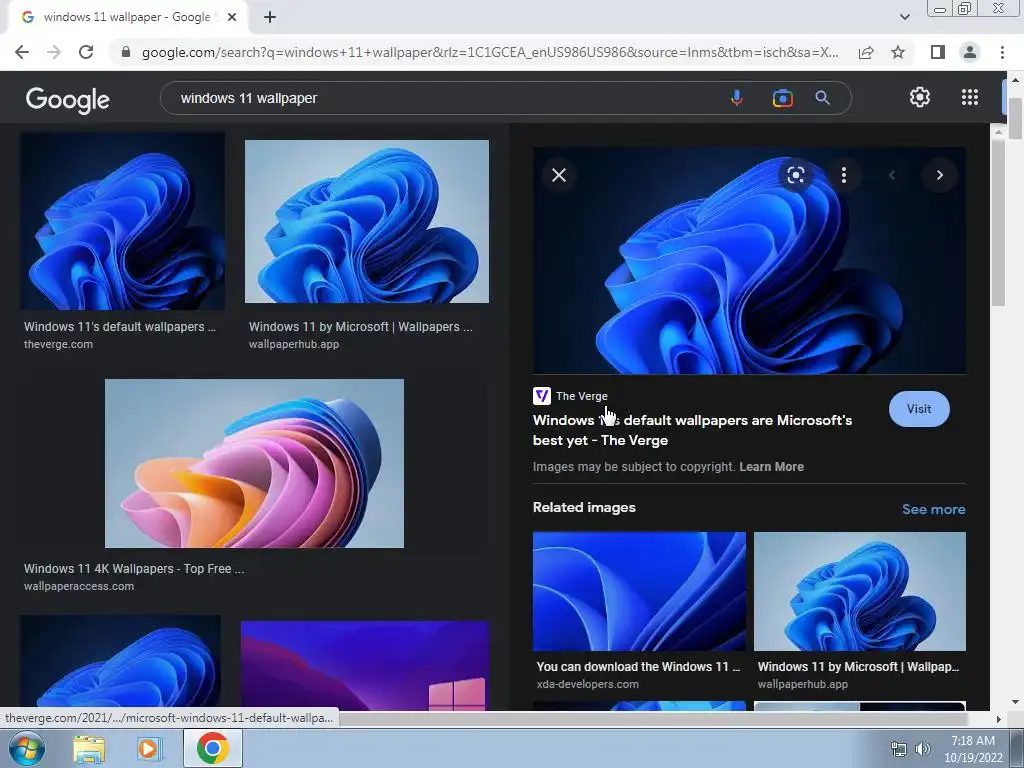Image resolution: width=1024 pixels, height=768 pixels.
Task: Click the address bar URL
Action: [x=490, y=52]
